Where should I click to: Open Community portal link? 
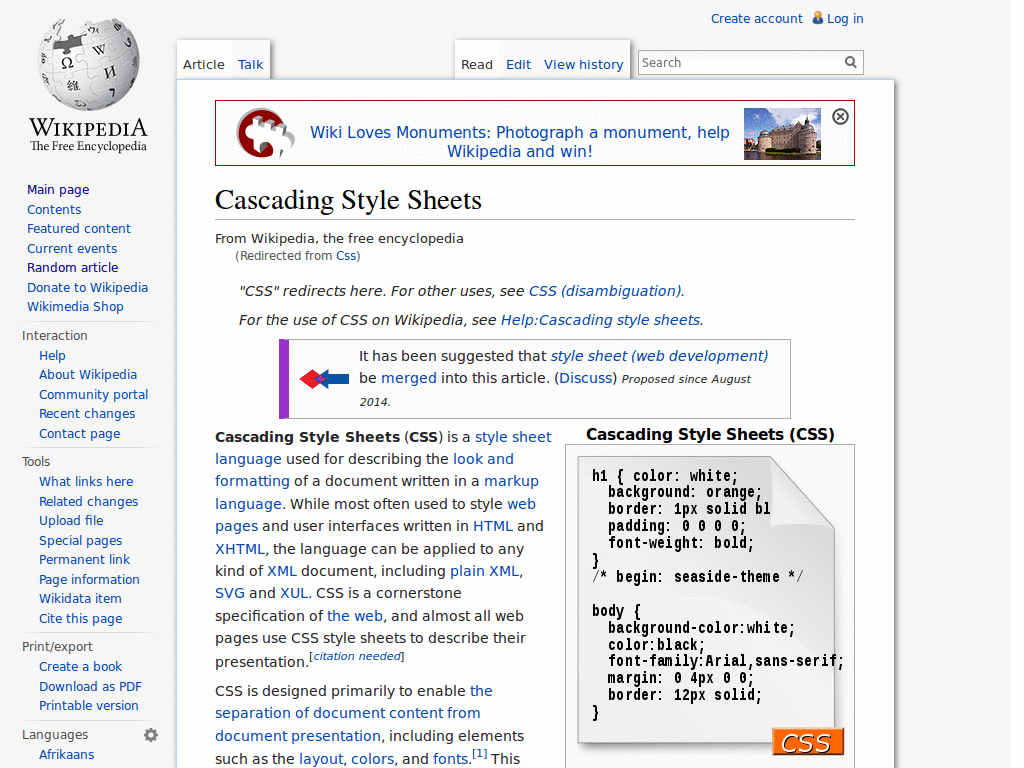tap(93, 395)
